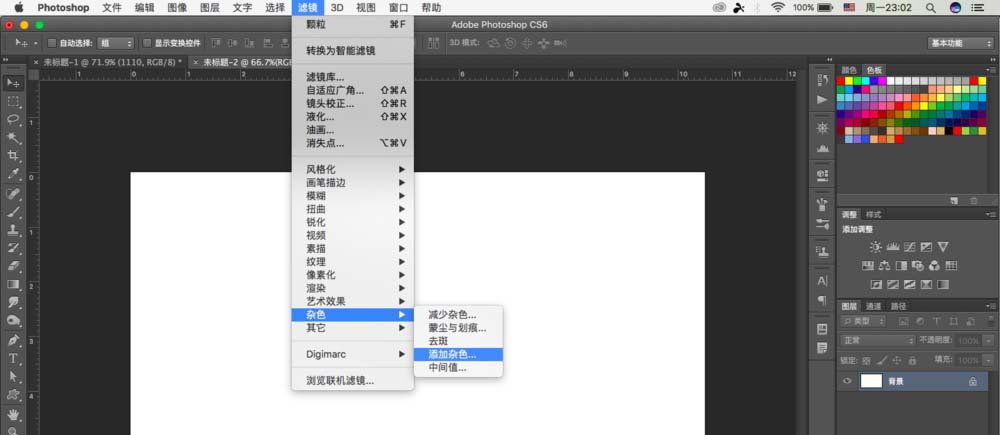This screenshot has height=435, width=1000.
Task: Select the Eyedropper tool
Action: coord(13,174)
